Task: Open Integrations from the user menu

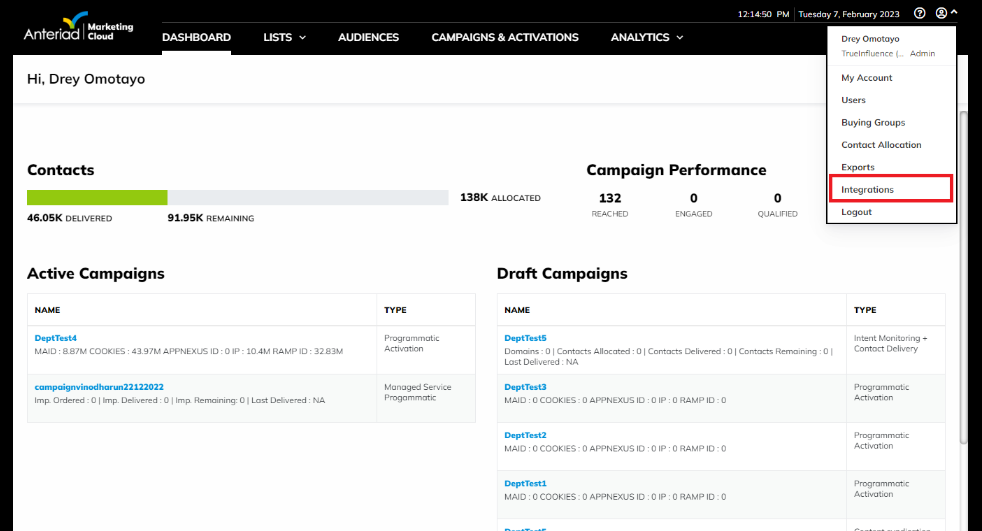Action: click(x=867, y=190)
